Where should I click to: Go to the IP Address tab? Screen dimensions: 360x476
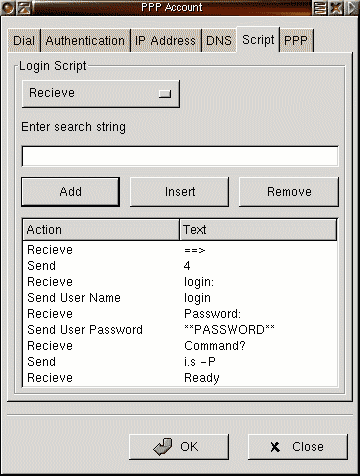(x=165, y=41)
